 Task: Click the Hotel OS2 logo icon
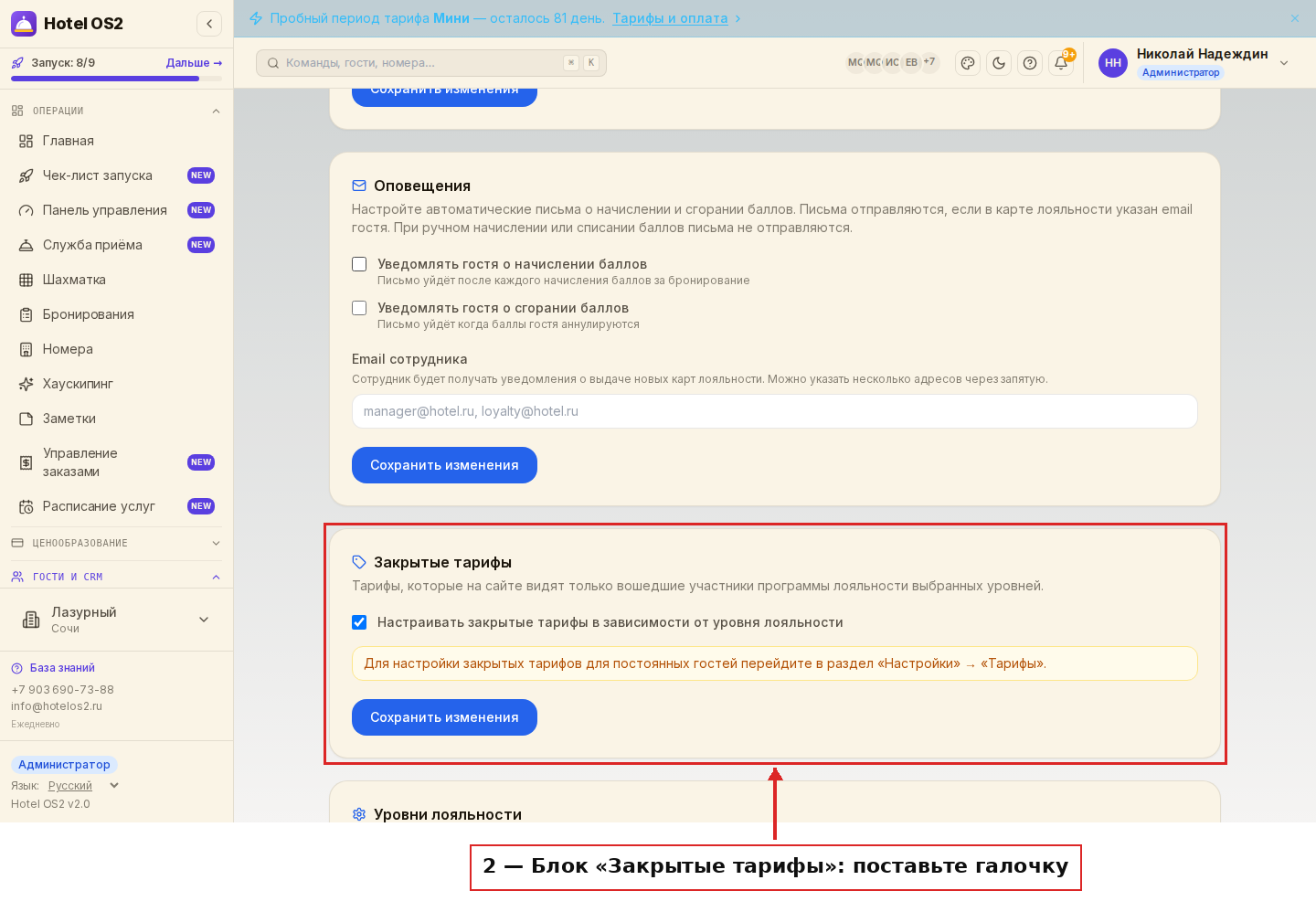point(24,24)
